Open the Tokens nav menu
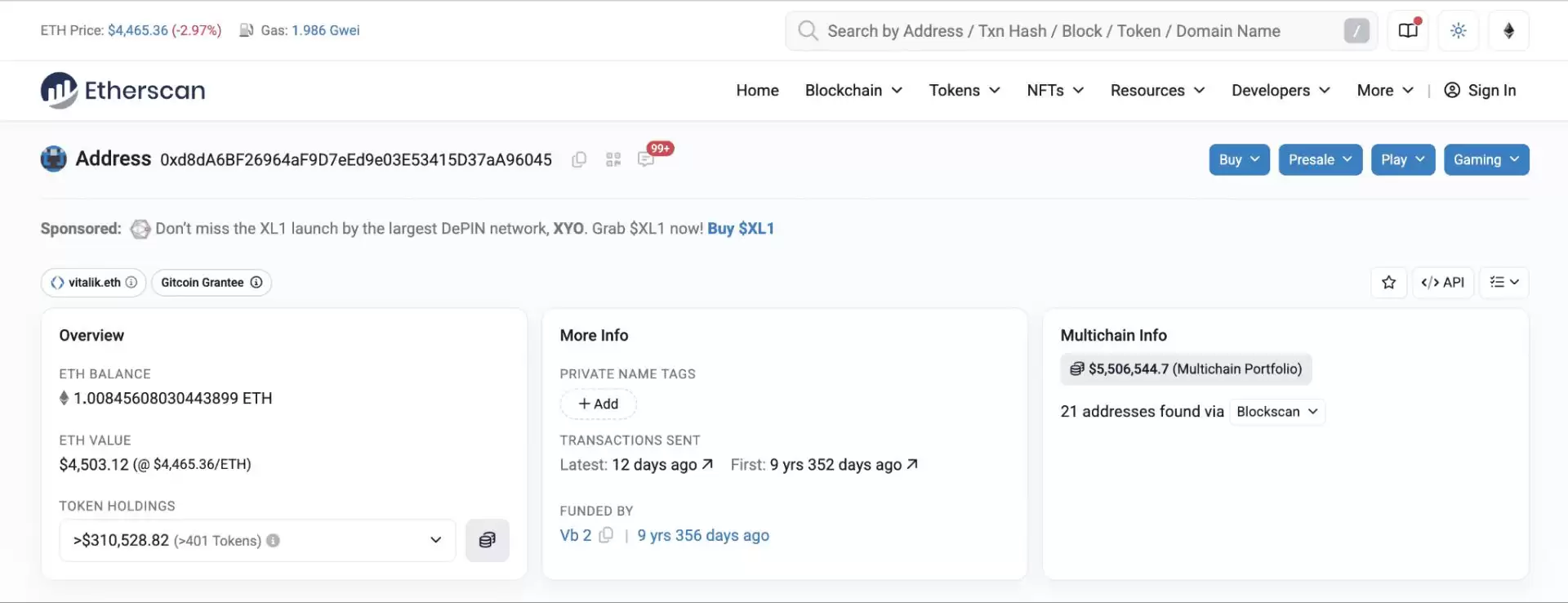 point(964,91)
